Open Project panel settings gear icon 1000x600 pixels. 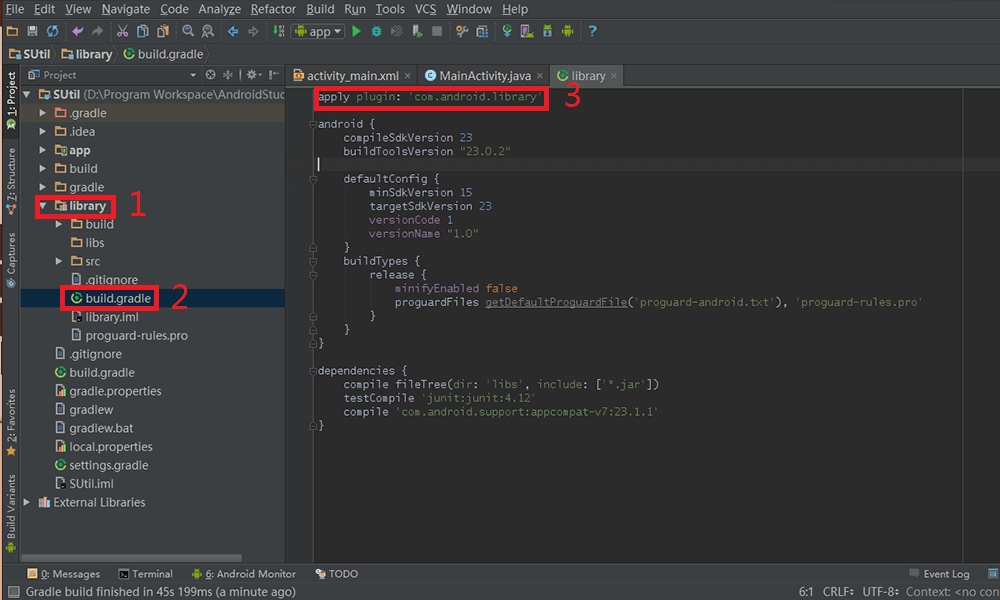pos(252,75)
